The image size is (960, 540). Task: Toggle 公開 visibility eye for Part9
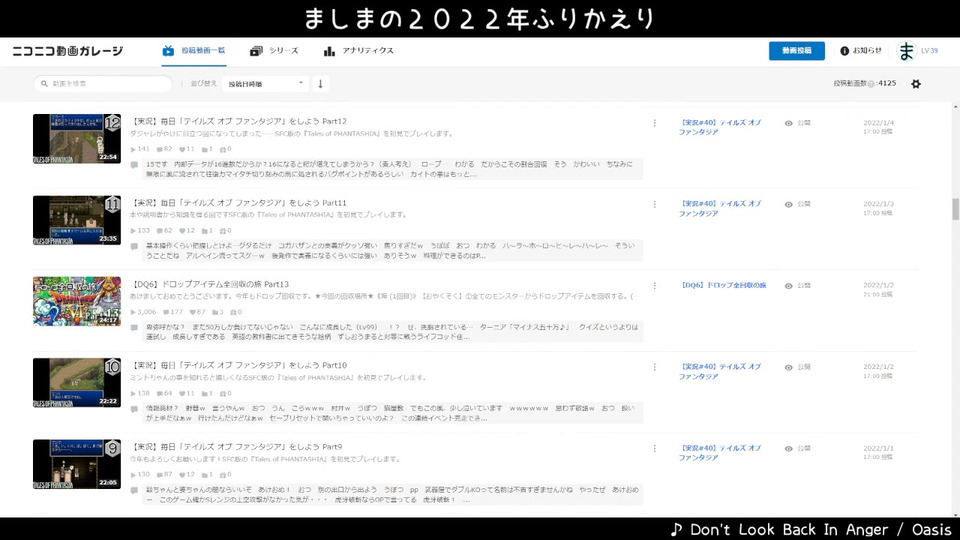click(789, 449)
